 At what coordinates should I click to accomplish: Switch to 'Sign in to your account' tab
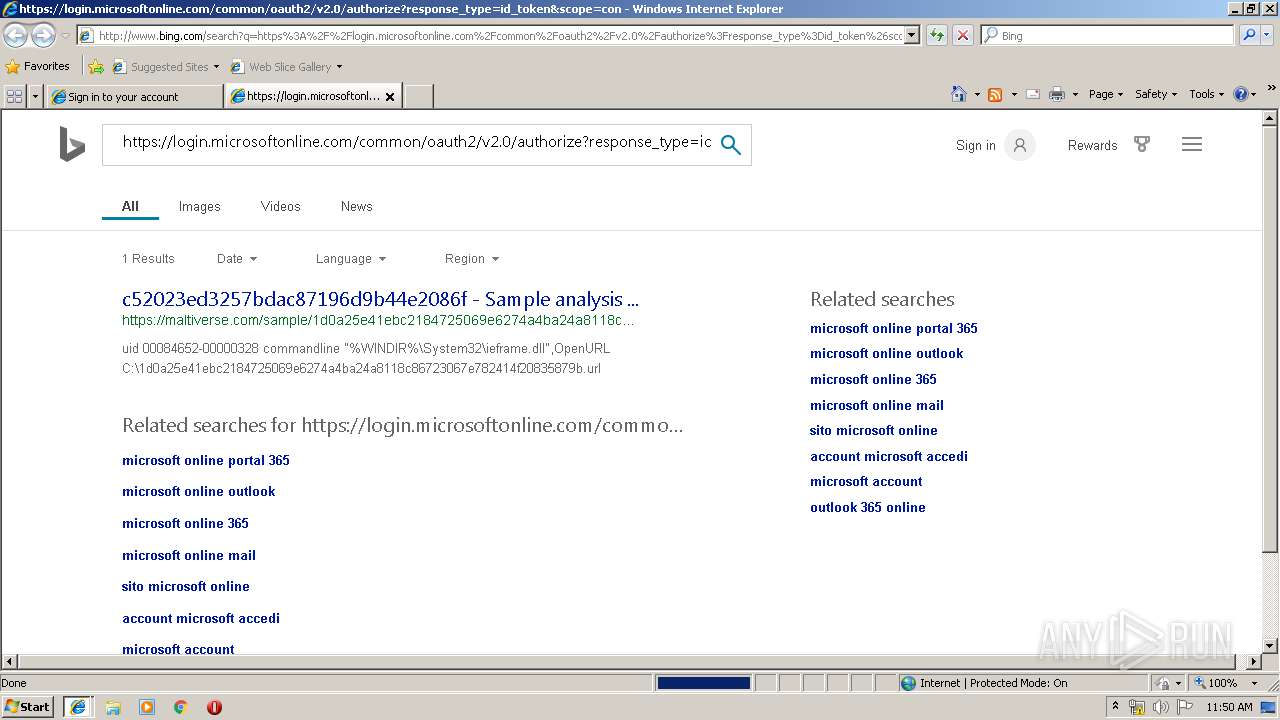[x=135, y=96]
